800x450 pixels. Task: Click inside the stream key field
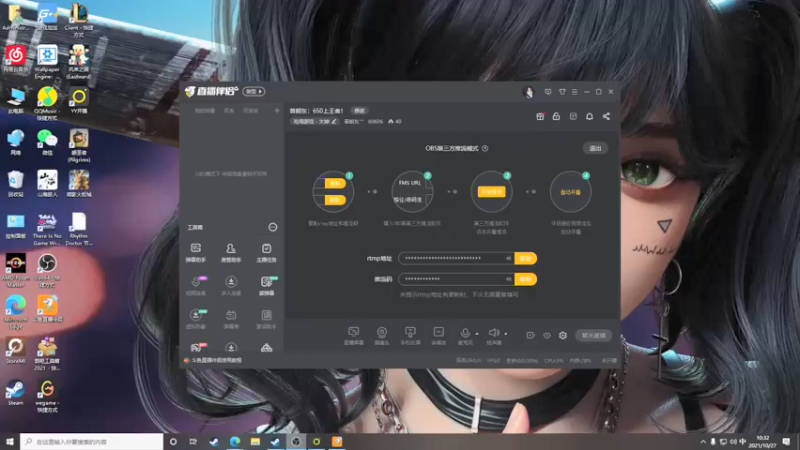456,279
